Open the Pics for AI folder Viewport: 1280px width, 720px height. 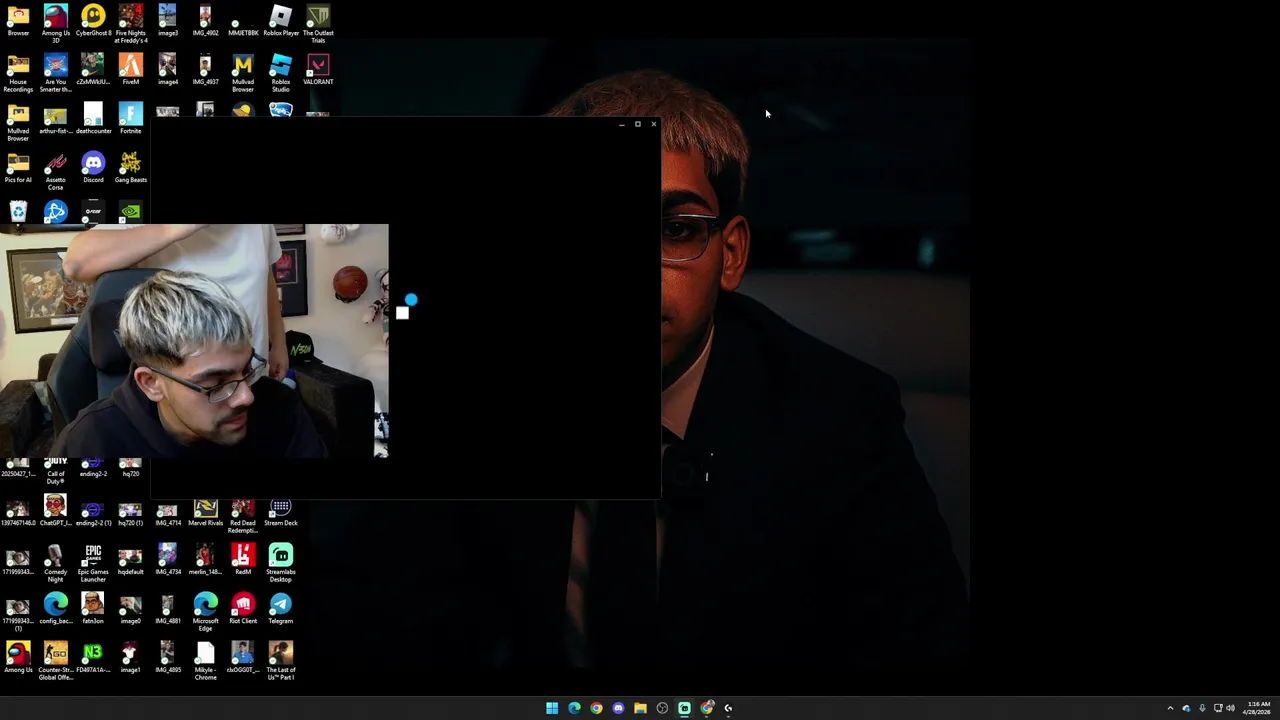pos(18,168)
